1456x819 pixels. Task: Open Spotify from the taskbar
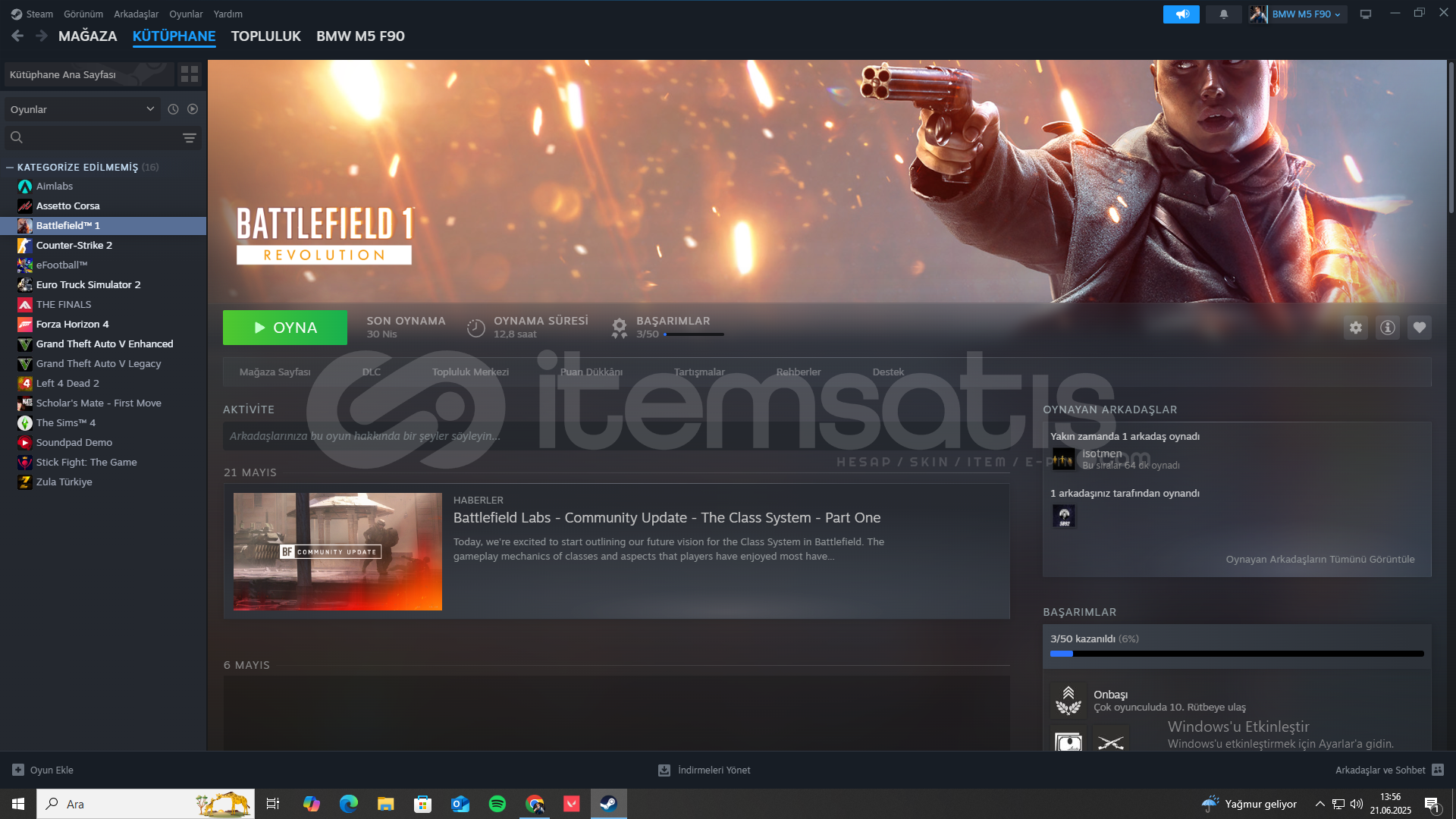coord(497,804)
